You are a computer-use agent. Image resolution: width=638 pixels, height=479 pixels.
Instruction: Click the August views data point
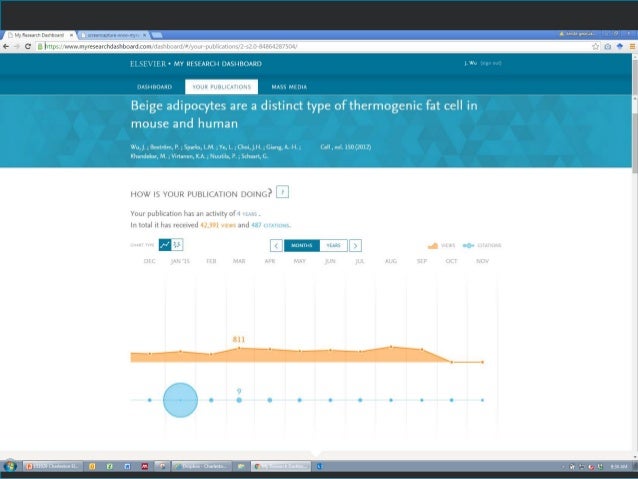391,347
